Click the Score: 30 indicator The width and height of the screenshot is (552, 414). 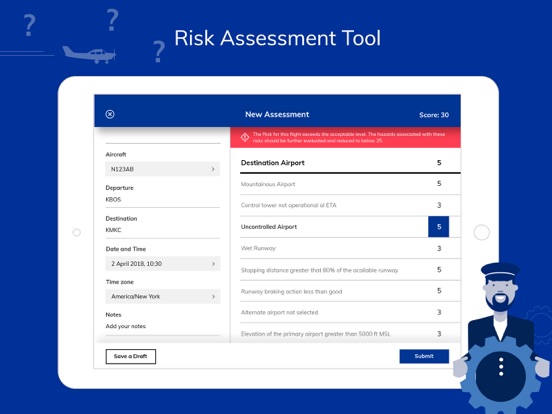click(434, 115)
